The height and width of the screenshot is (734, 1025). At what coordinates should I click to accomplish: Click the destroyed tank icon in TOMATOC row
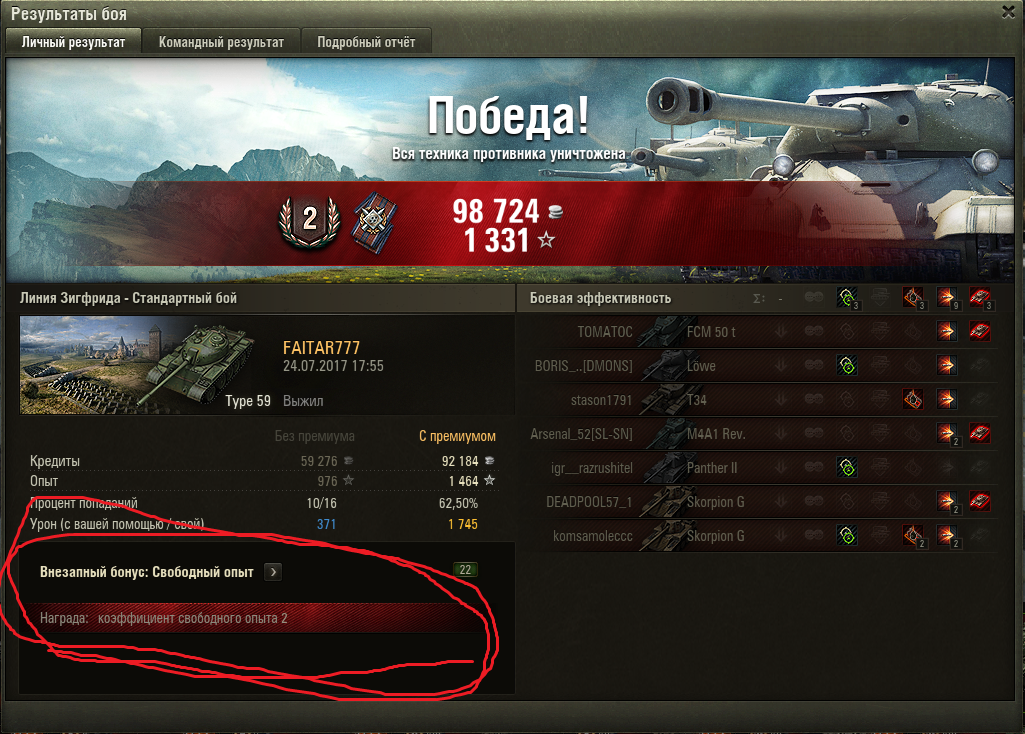tap(979, 331)
